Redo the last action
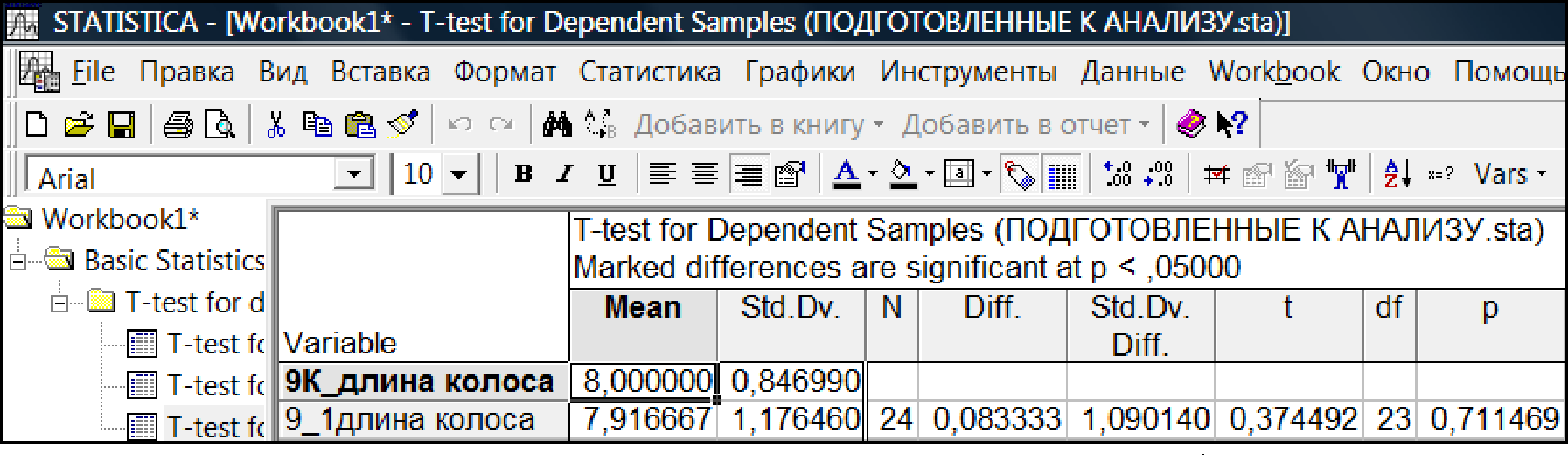This screenshot has height=455, width=1568. point(501,125)
